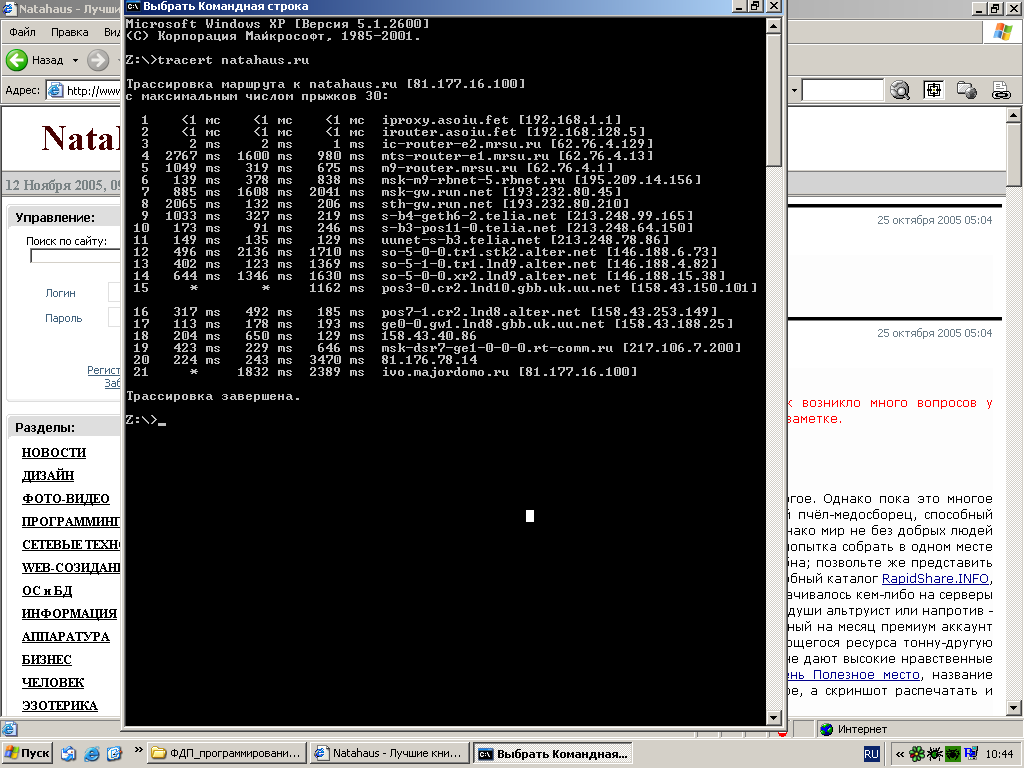Viewport: 1024px width, 768px height.
Task: Focus the toolbar search input box
Action: [x=842, y=90]
